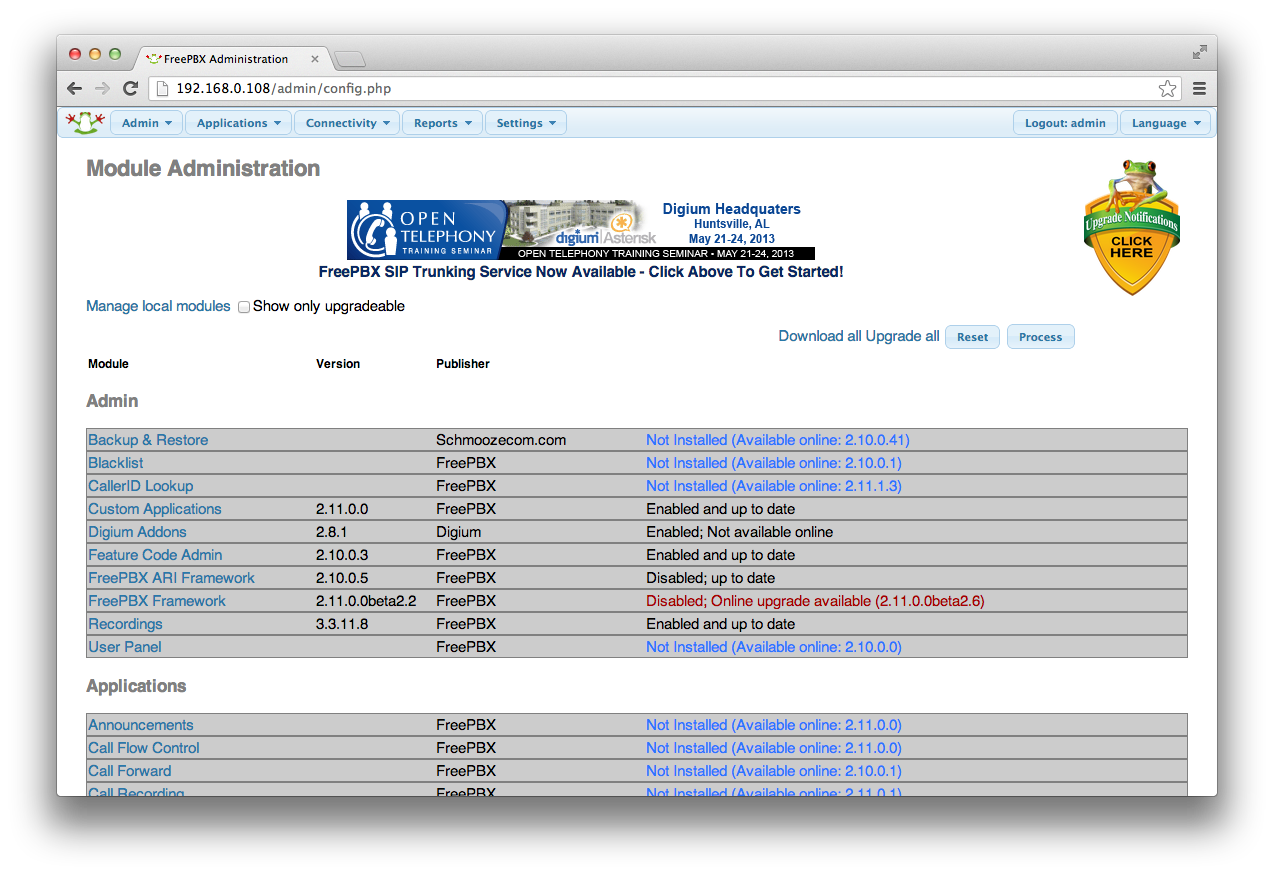The image size is (1274, 875).
Task: Click Custom Applications version 2.11.0.0 cell
Action: coord(342,509)
